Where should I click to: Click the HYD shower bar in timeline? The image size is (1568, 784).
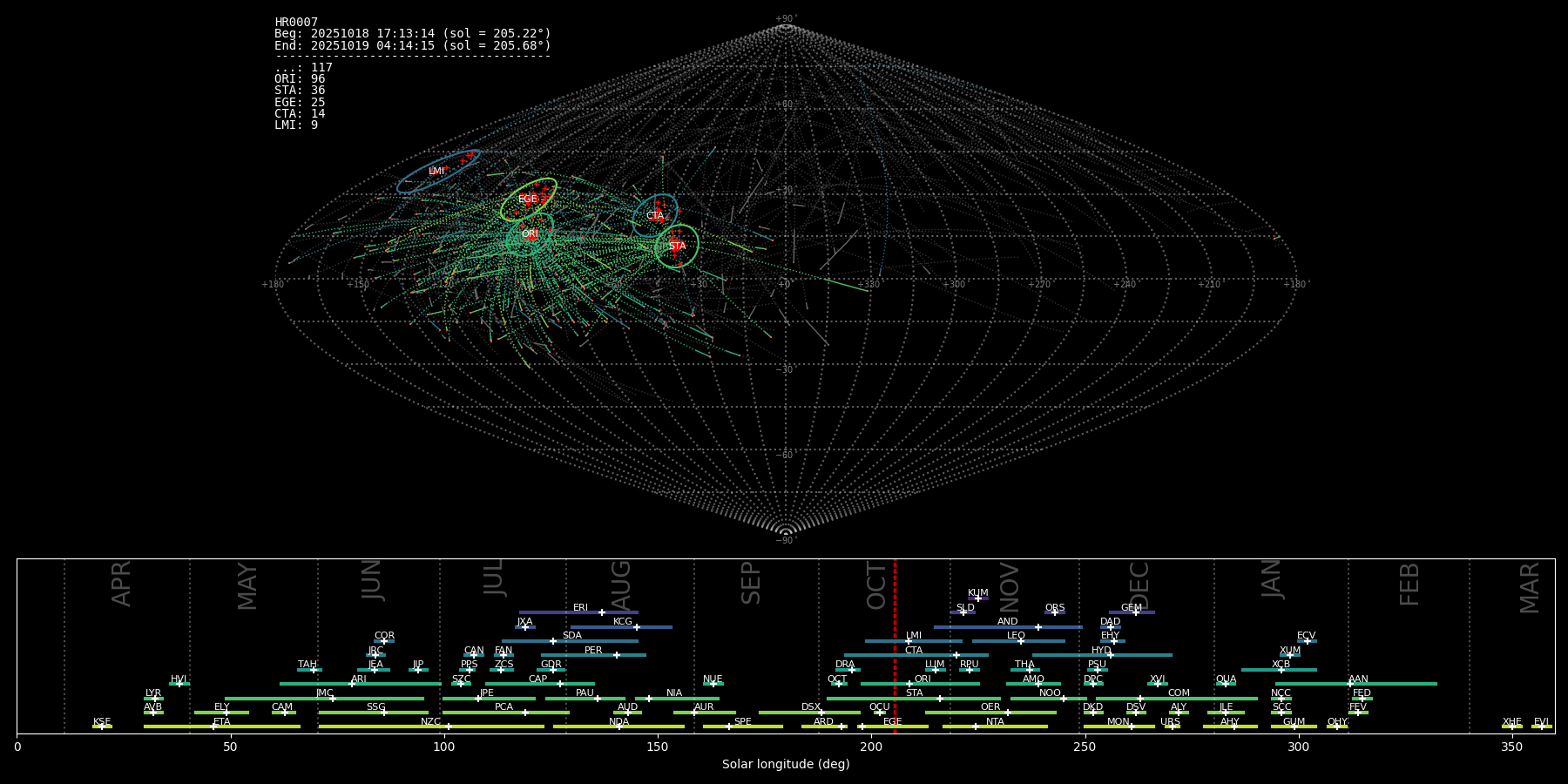click(1102, 655)
